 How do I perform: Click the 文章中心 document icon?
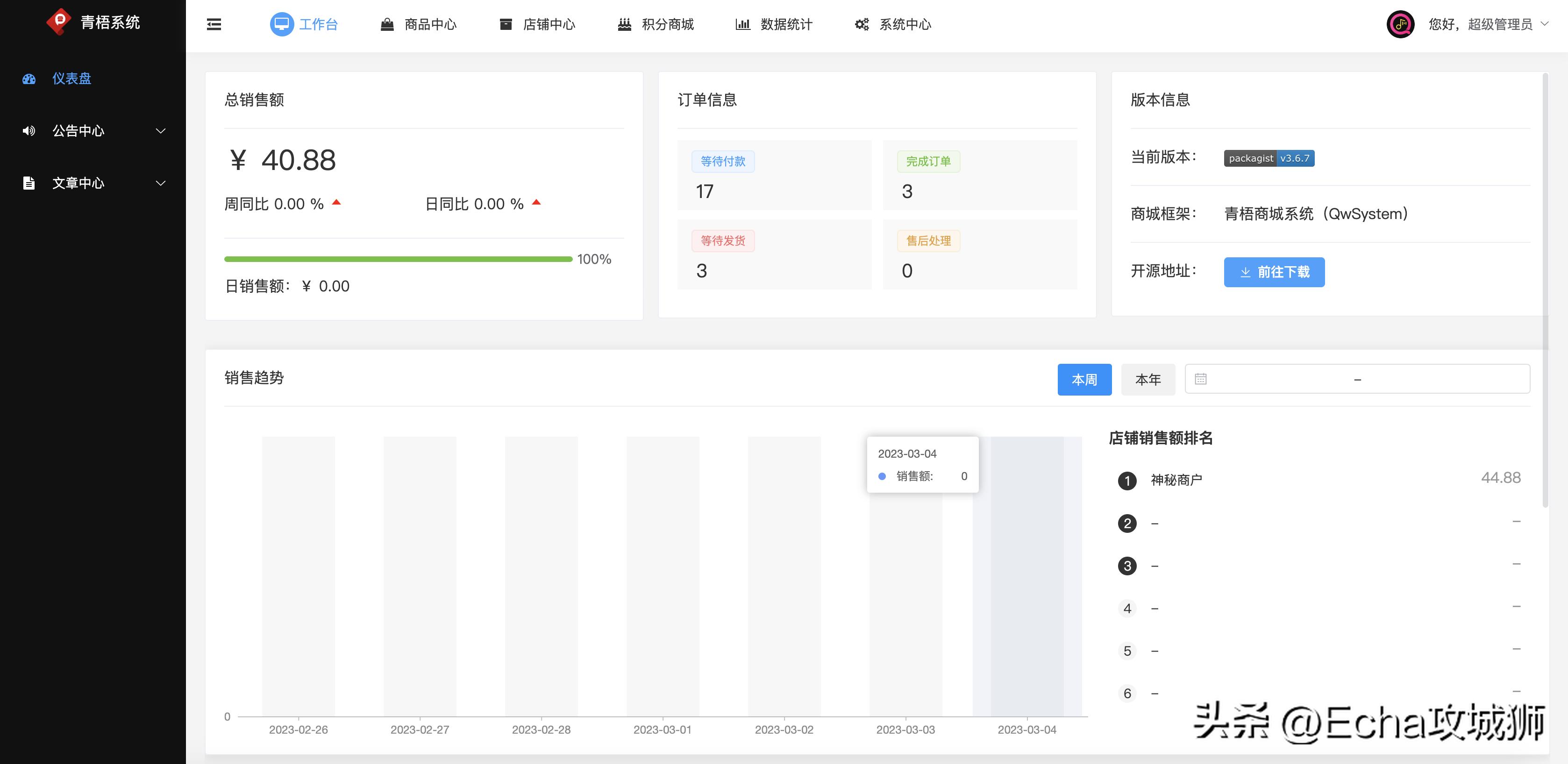coord(29,183)
